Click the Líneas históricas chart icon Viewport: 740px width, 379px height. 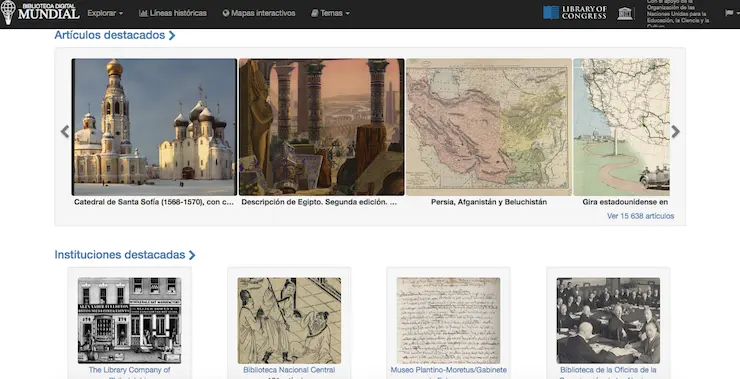pyautogui.click(x=143, y=13)
